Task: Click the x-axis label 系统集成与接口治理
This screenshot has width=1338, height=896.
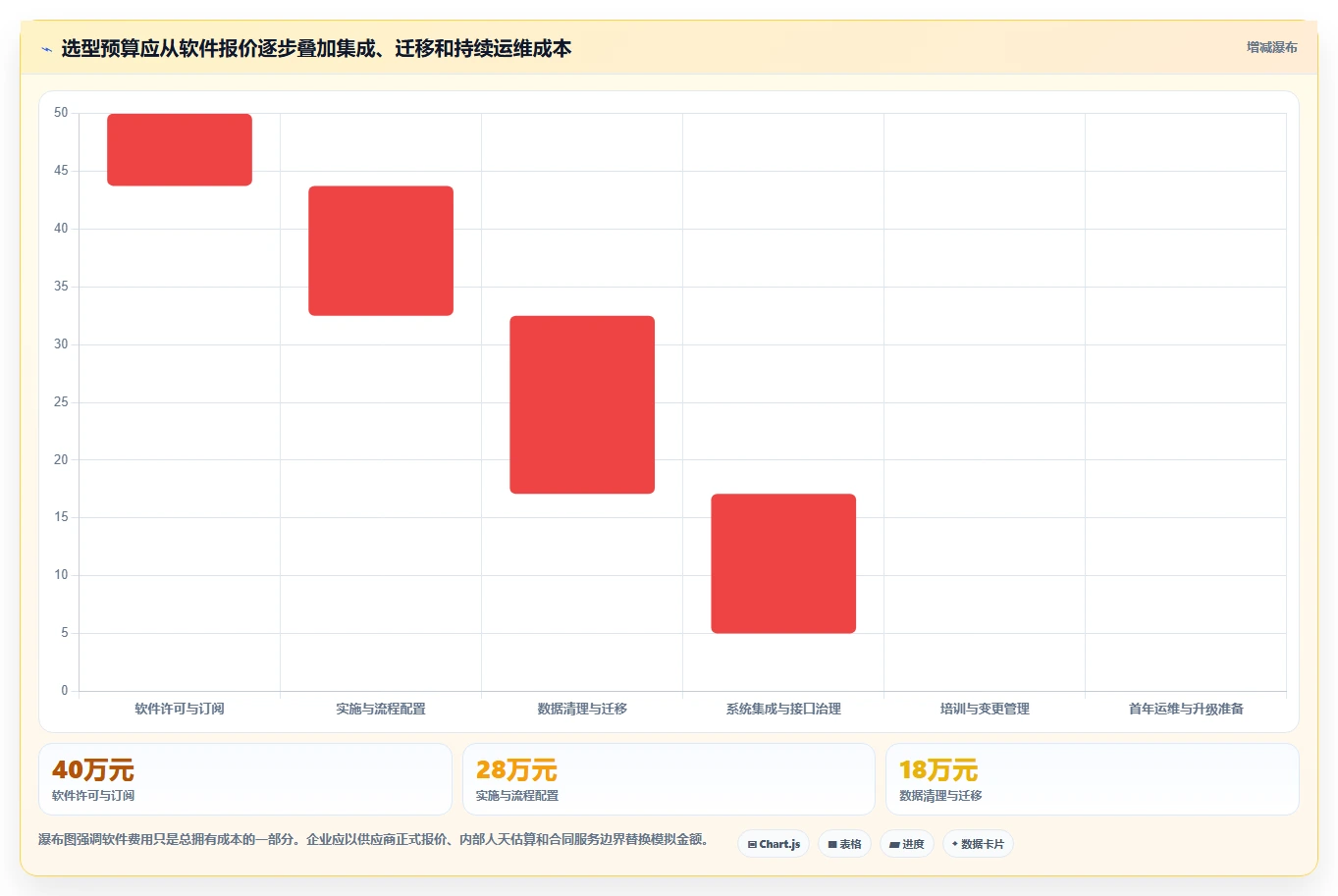Action: tap(783, 709)
